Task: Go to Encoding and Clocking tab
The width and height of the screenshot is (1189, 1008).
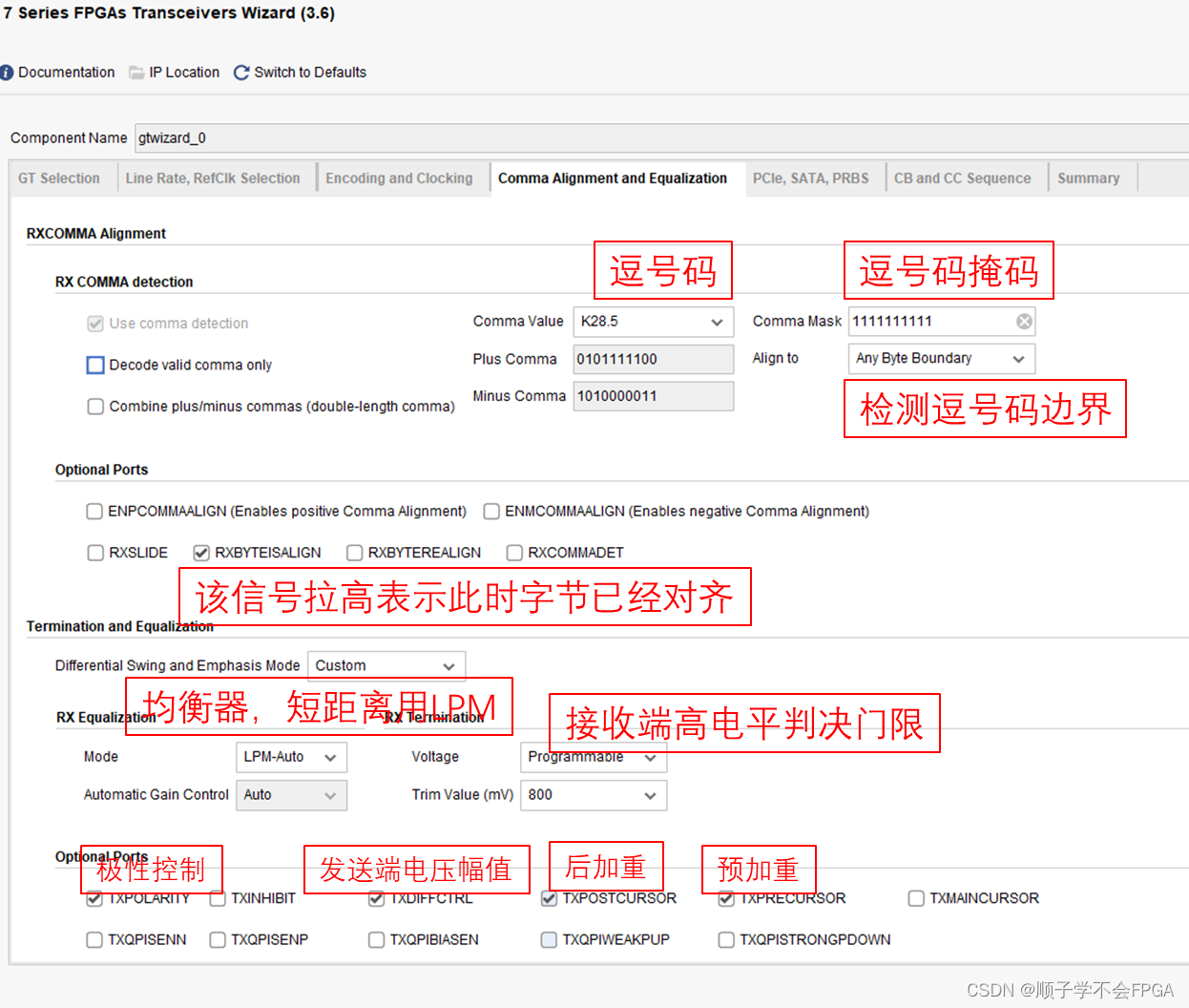Action: (x=399, y=178)
